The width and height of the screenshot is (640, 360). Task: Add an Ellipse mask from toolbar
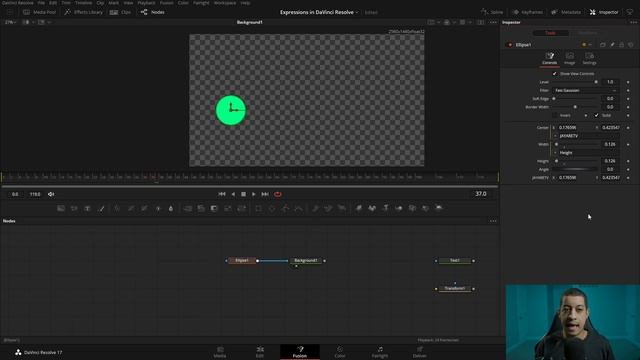click(272, 209)
